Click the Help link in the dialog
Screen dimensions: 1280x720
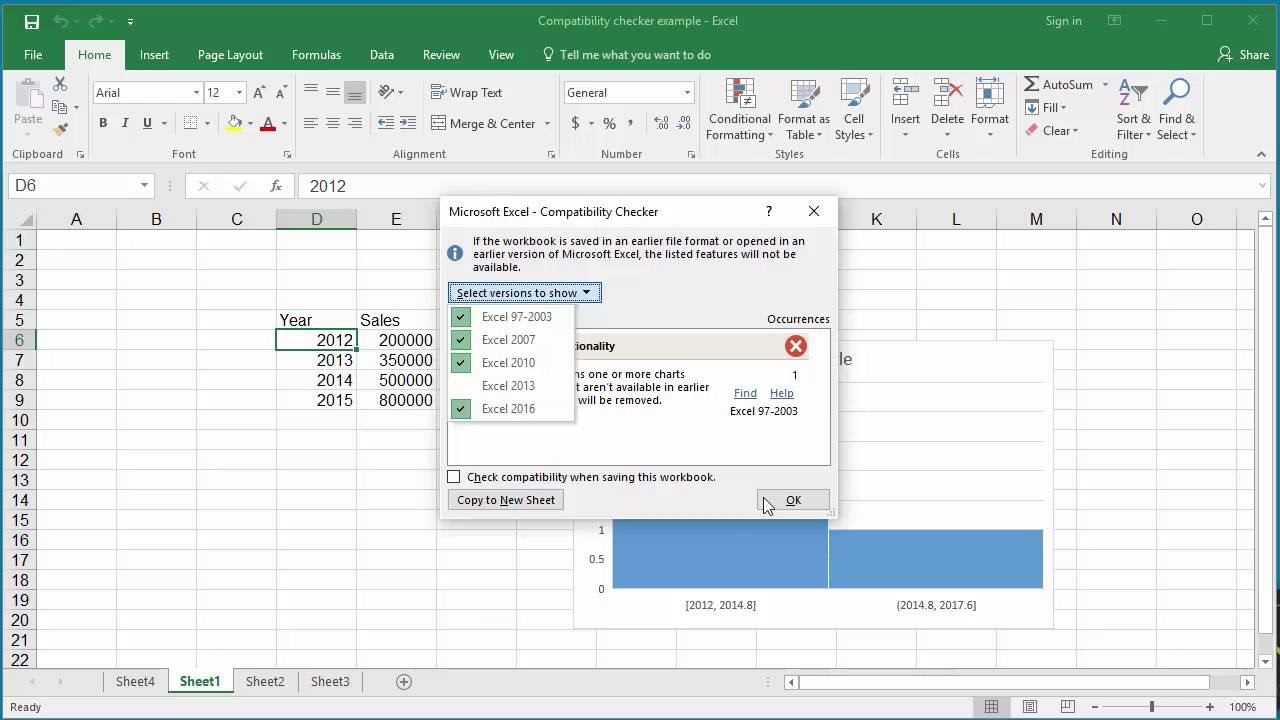[781, 393]
